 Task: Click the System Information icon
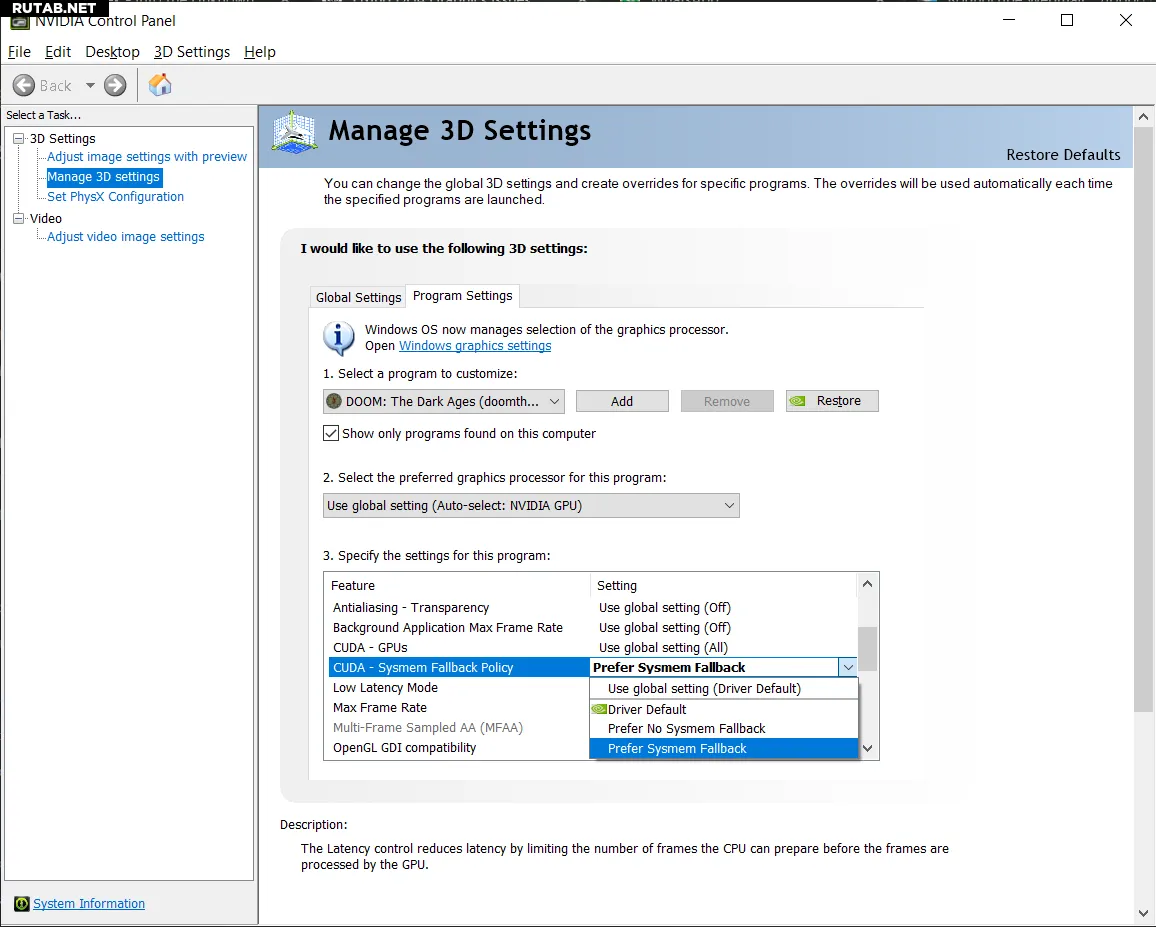tap(22, 904)
